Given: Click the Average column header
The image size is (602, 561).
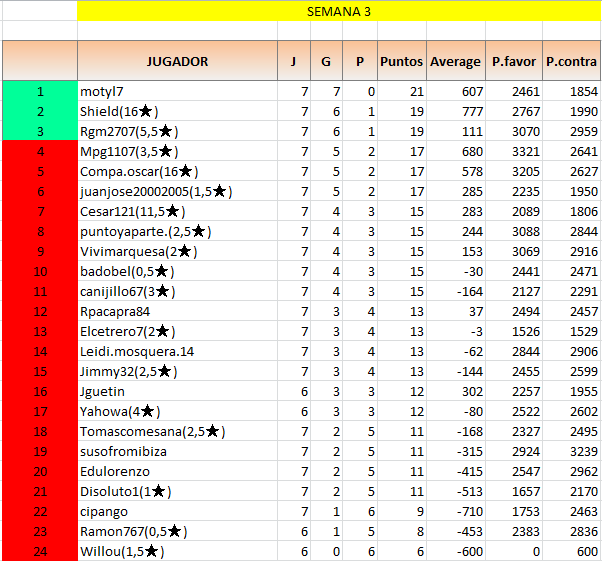Looking at the screenshot, I should [x=455, y=61].
